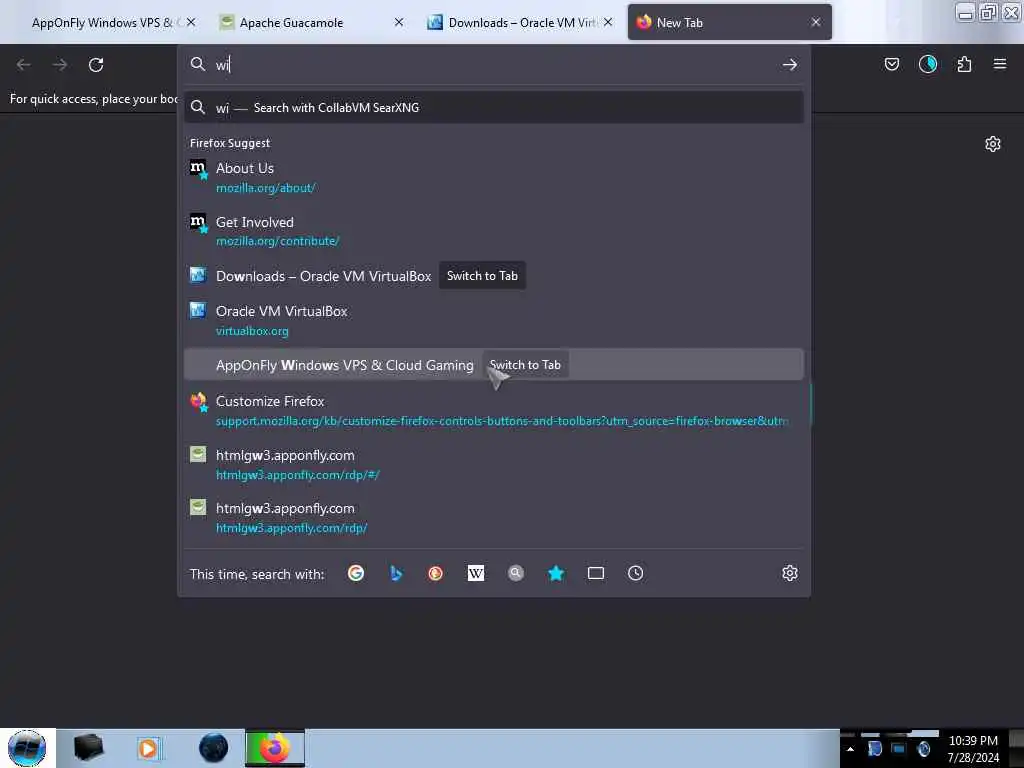Close the AppOnFly Windows VPS tab

(x=191, y=22)
